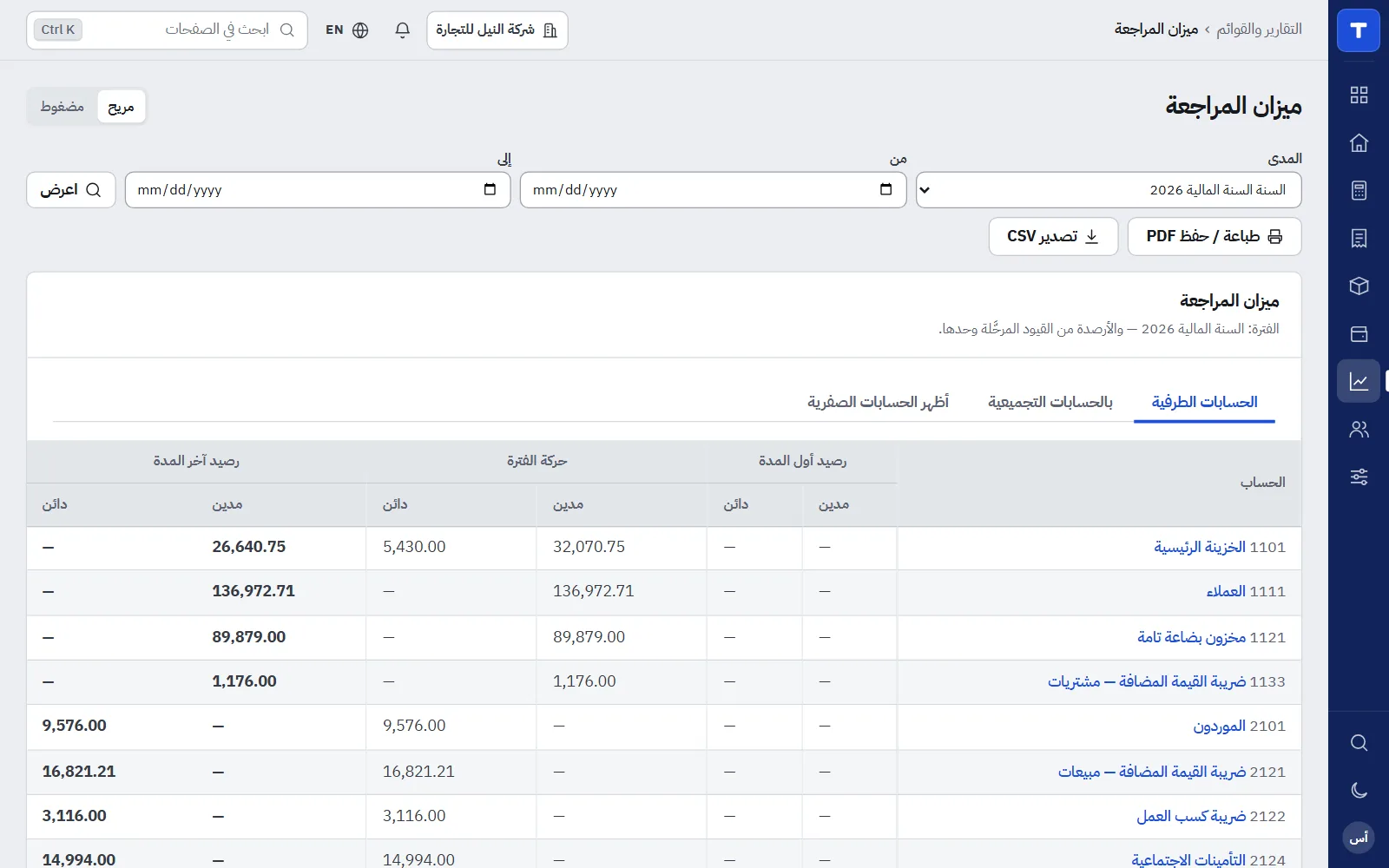The image size is (1389, 868).
Task: Click ending credit value 3,116.00
Action: coord(75,816)
